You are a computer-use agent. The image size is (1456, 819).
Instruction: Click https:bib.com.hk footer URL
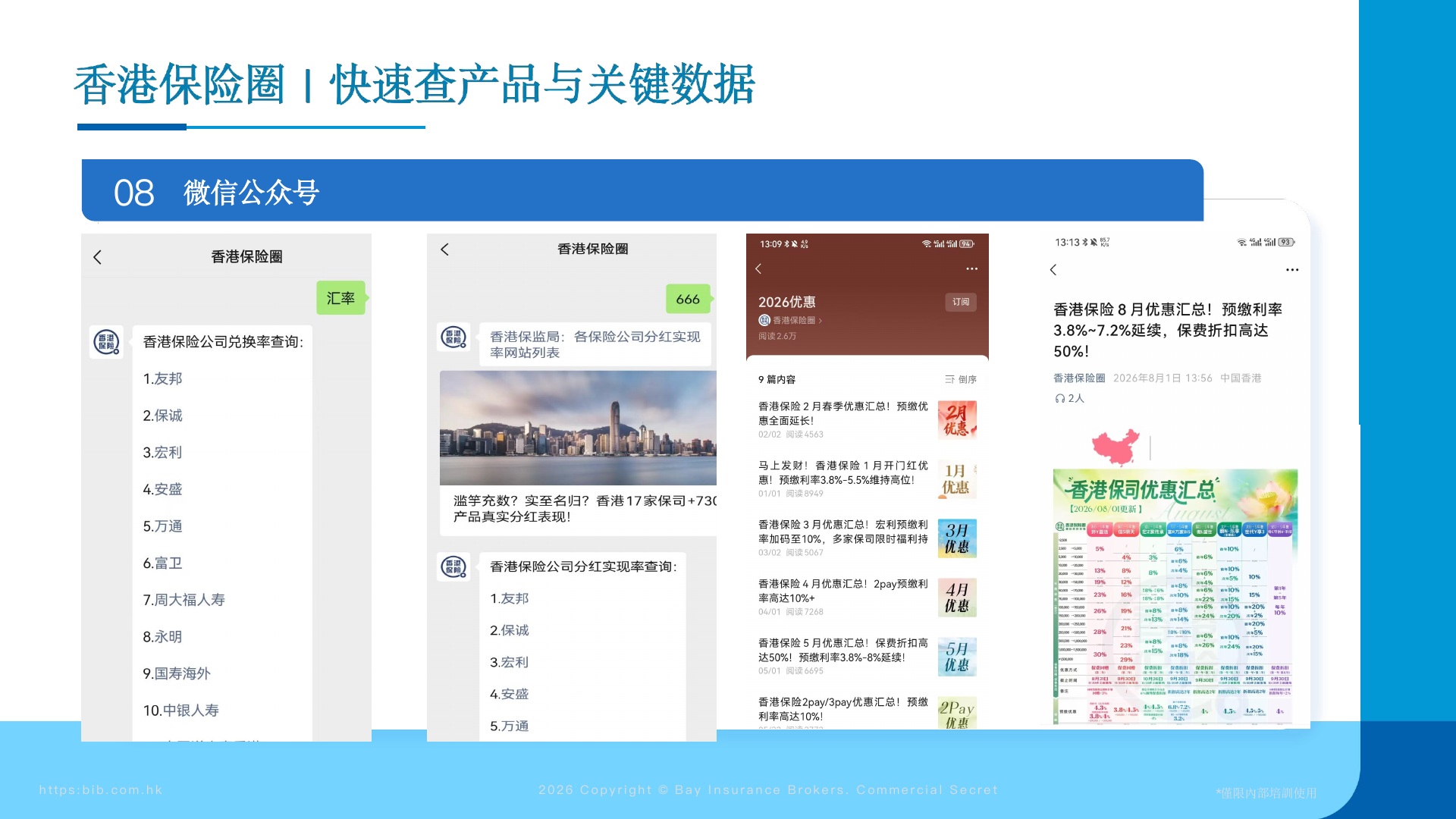pyautogui.click(x=101, y=789)
